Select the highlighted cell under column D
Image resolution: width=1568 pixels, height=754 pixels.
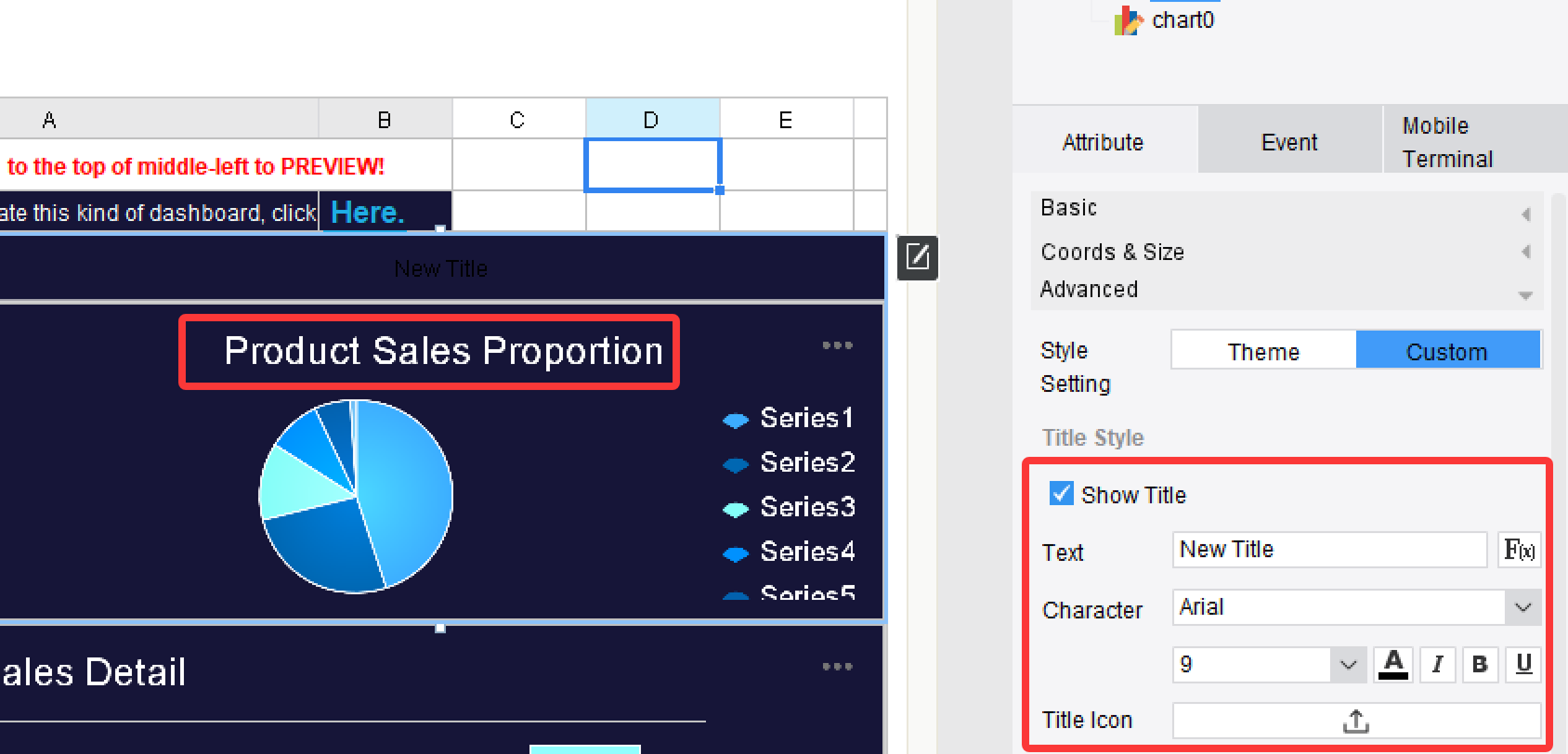tap(652, 165)
